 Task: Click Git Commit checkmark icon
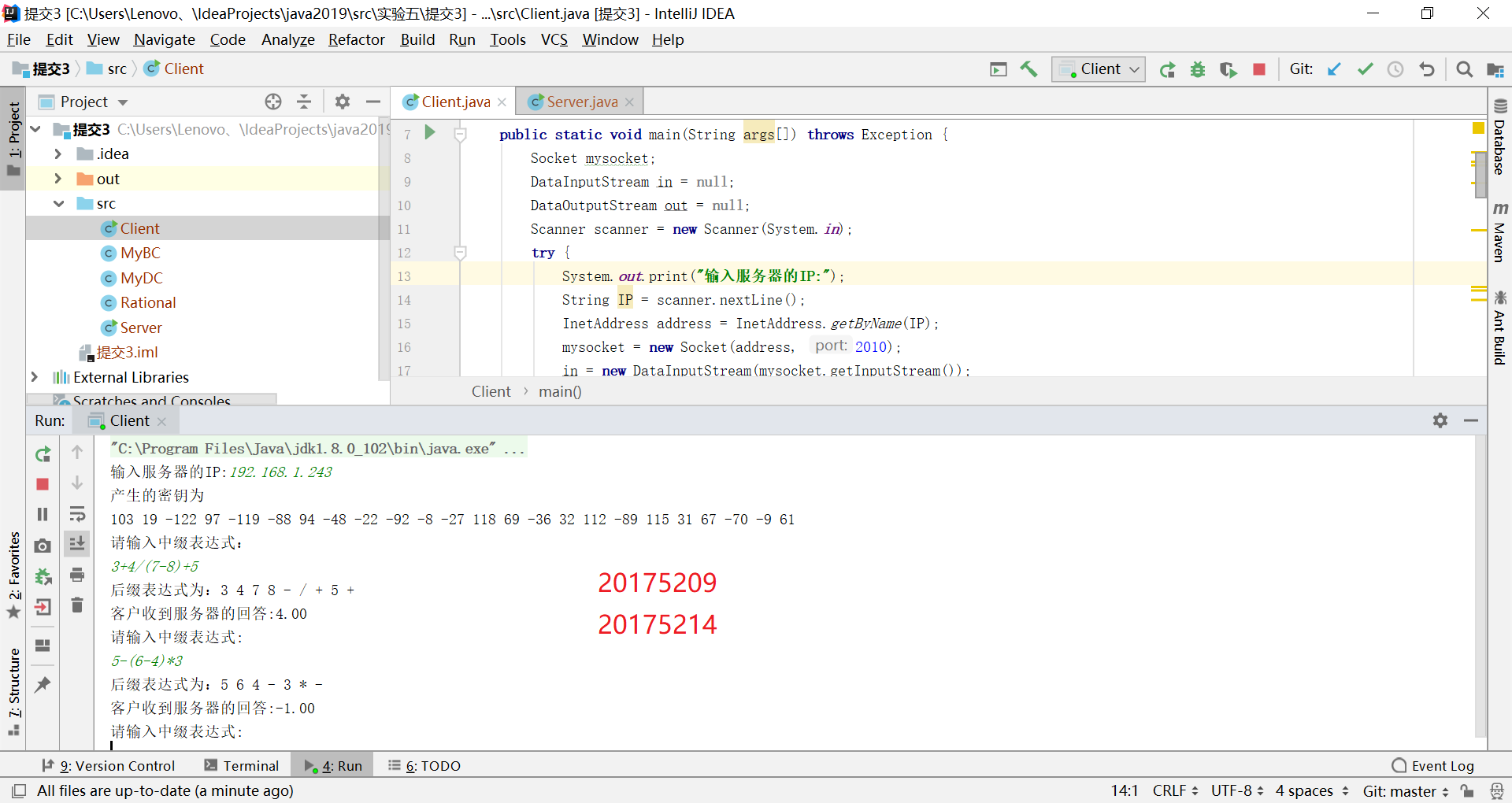(x=1365, y=69)
